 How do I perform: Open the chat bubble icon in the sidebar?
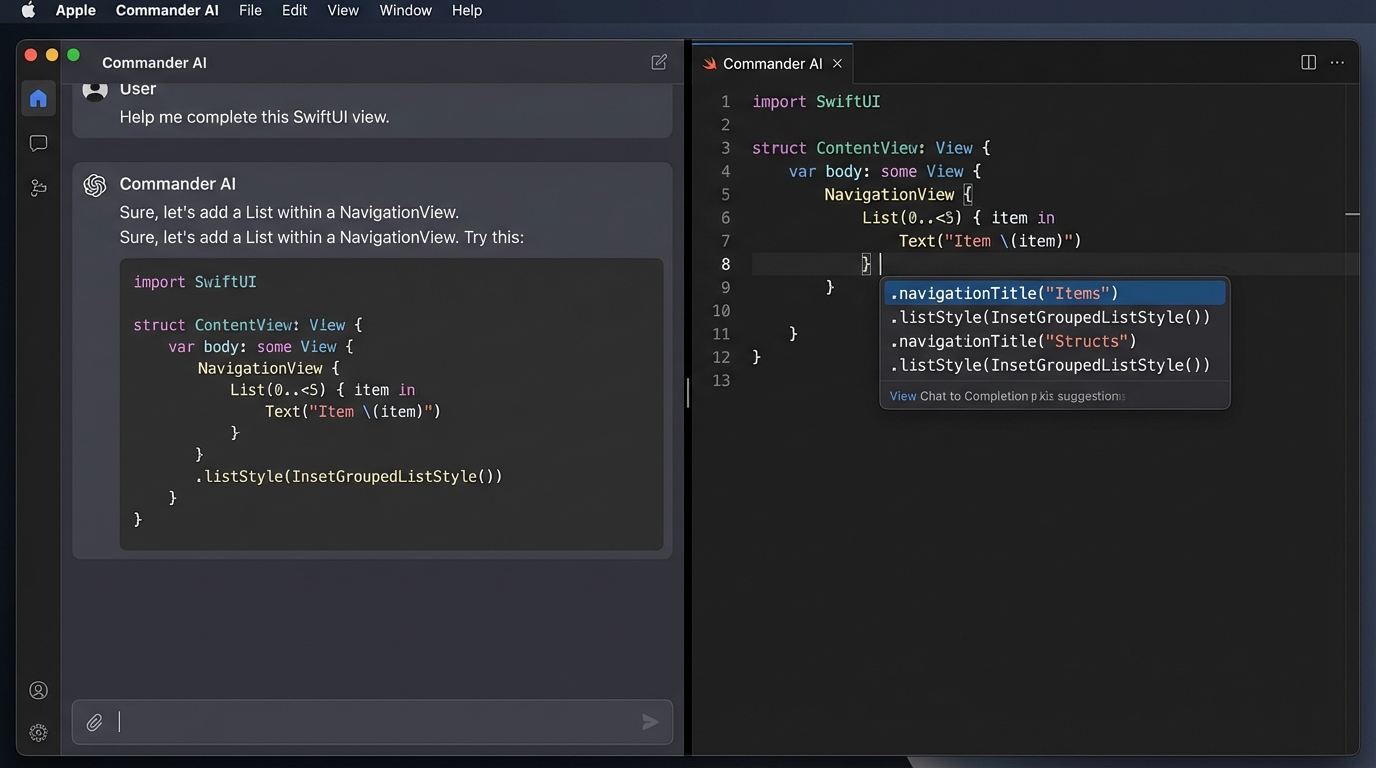click(x=38, y=142)
